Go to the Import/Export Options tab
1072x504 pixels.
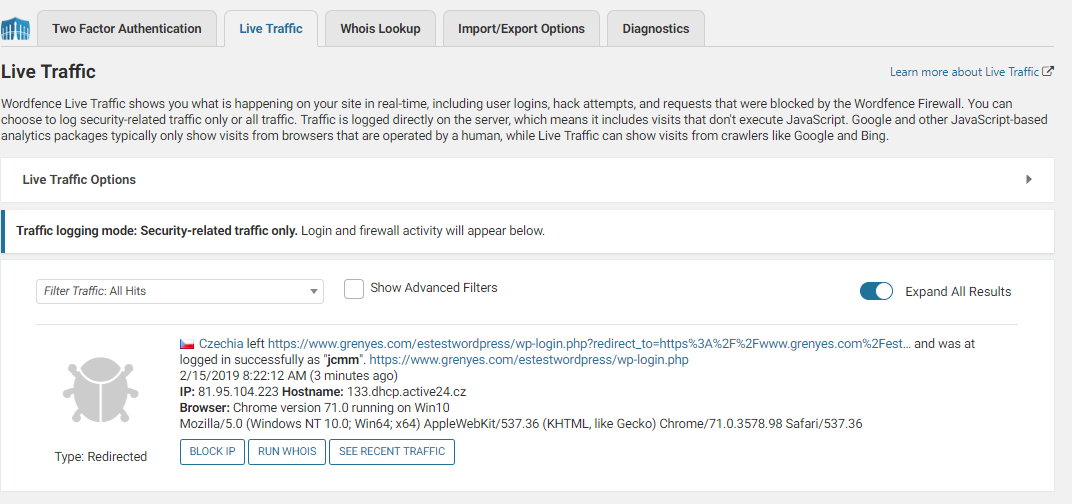pos(521,29)
